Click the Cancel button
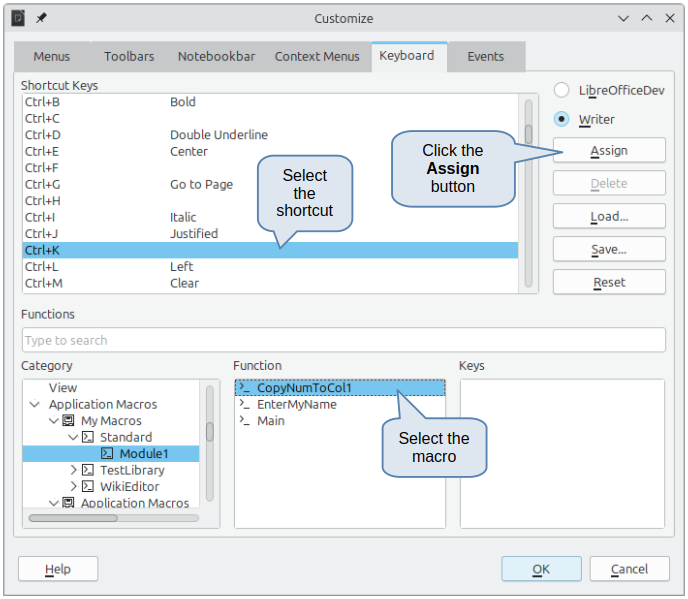The image size is (688, 599). [629, 569]
